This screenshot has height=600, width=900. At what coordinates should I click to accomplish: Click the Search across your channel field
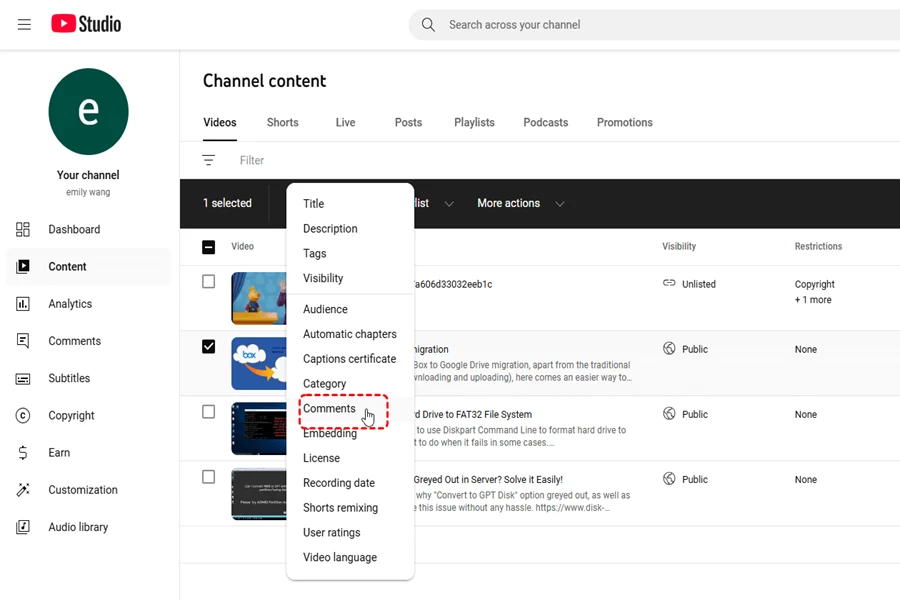click(x=654, y=25)
